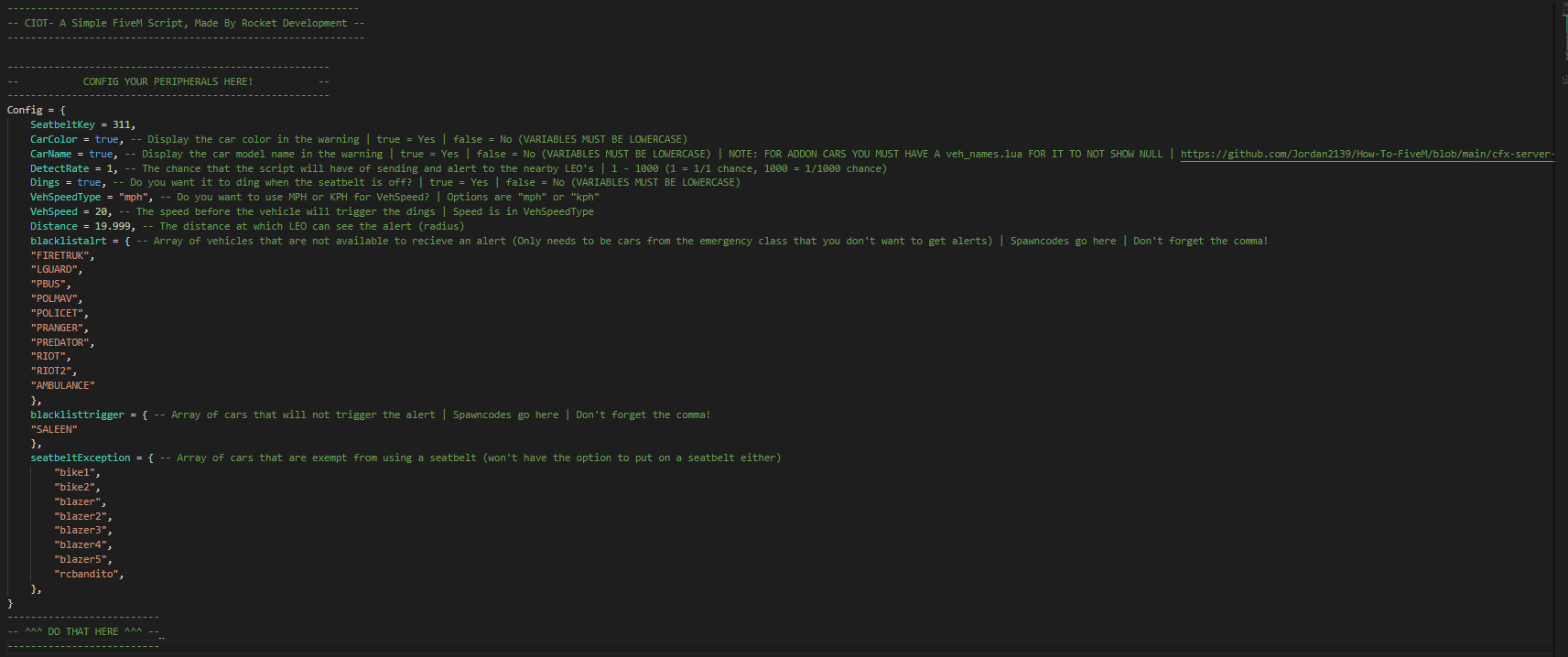Click the Dings true value
Image resolution: width=1568 pixels, height=657 pixels.
coord(89,182)
